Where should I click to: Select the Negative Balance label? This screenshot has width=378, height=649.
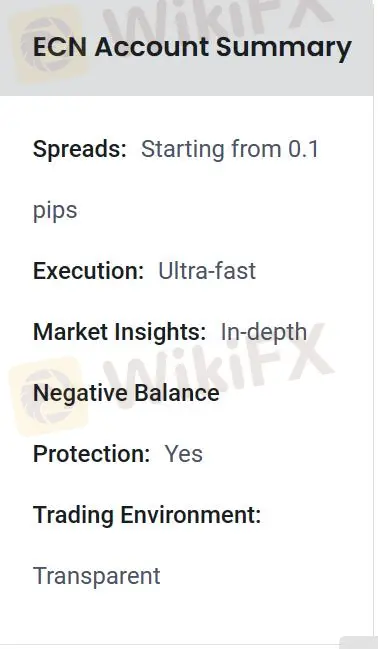126,393
